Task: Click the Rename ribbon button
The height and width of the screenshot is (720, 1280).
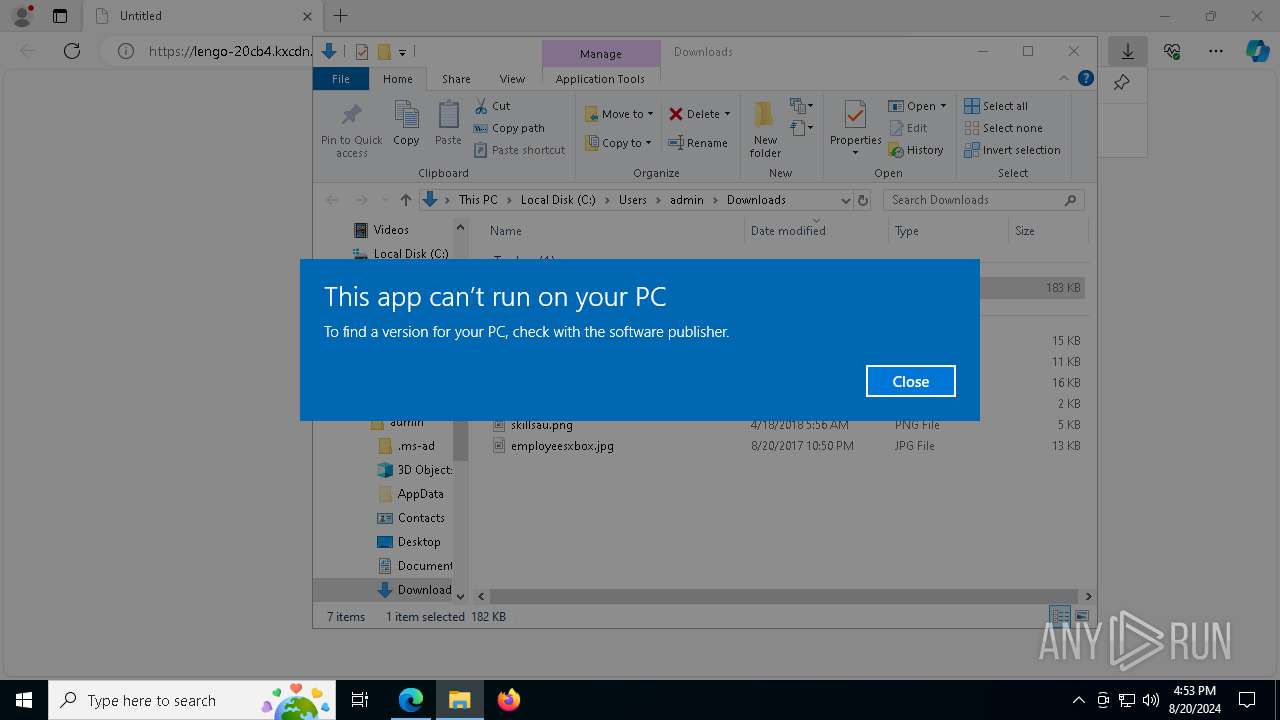Action: click(x=698, y=143)
